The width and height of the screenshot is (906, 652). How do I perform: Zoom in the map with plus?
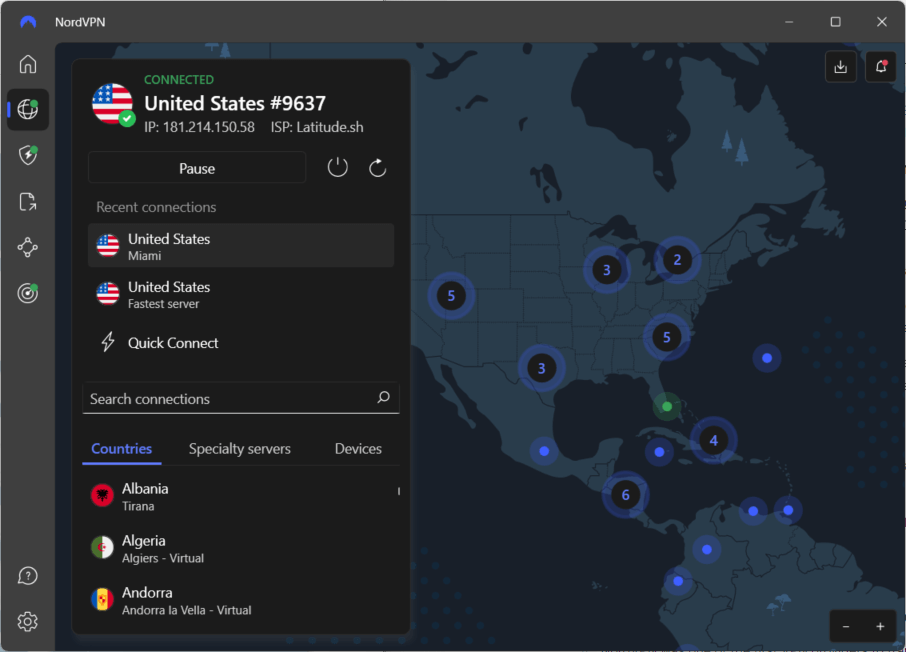point(880,627)
